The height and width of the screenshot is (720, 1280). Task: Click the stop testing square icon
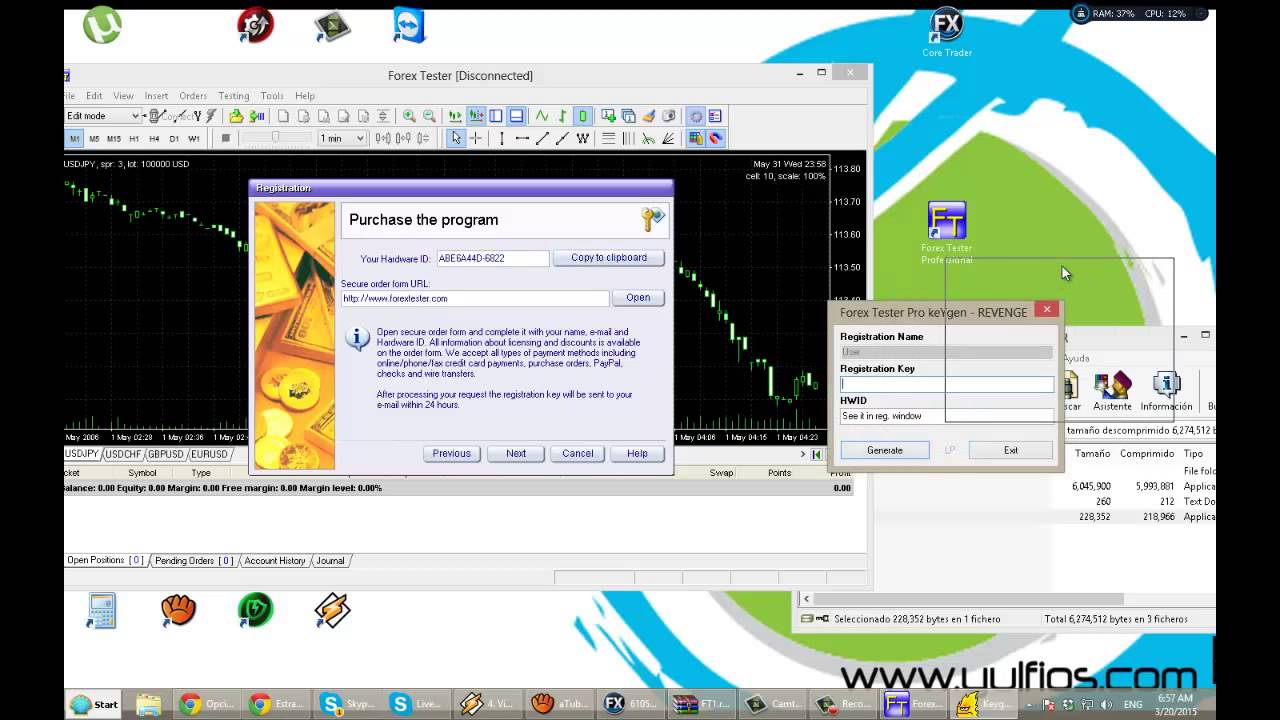coord(226,138)
